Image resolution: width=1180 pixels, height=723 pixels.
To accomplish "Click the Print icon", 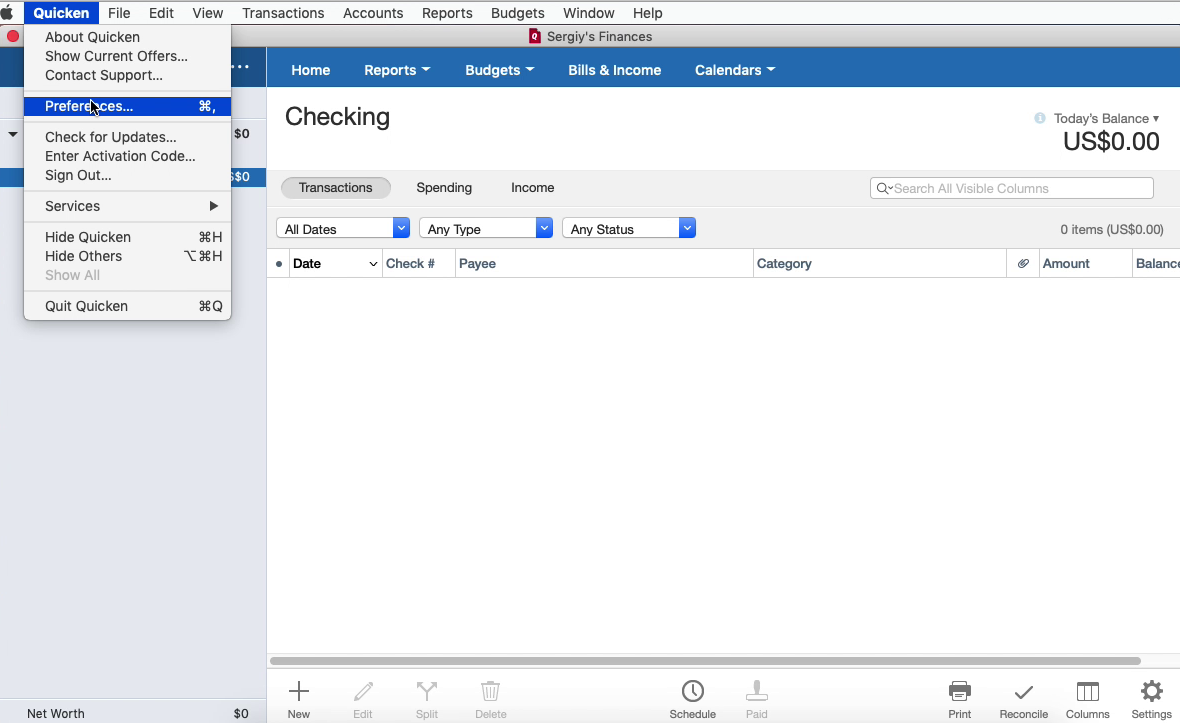I will 960,691.
